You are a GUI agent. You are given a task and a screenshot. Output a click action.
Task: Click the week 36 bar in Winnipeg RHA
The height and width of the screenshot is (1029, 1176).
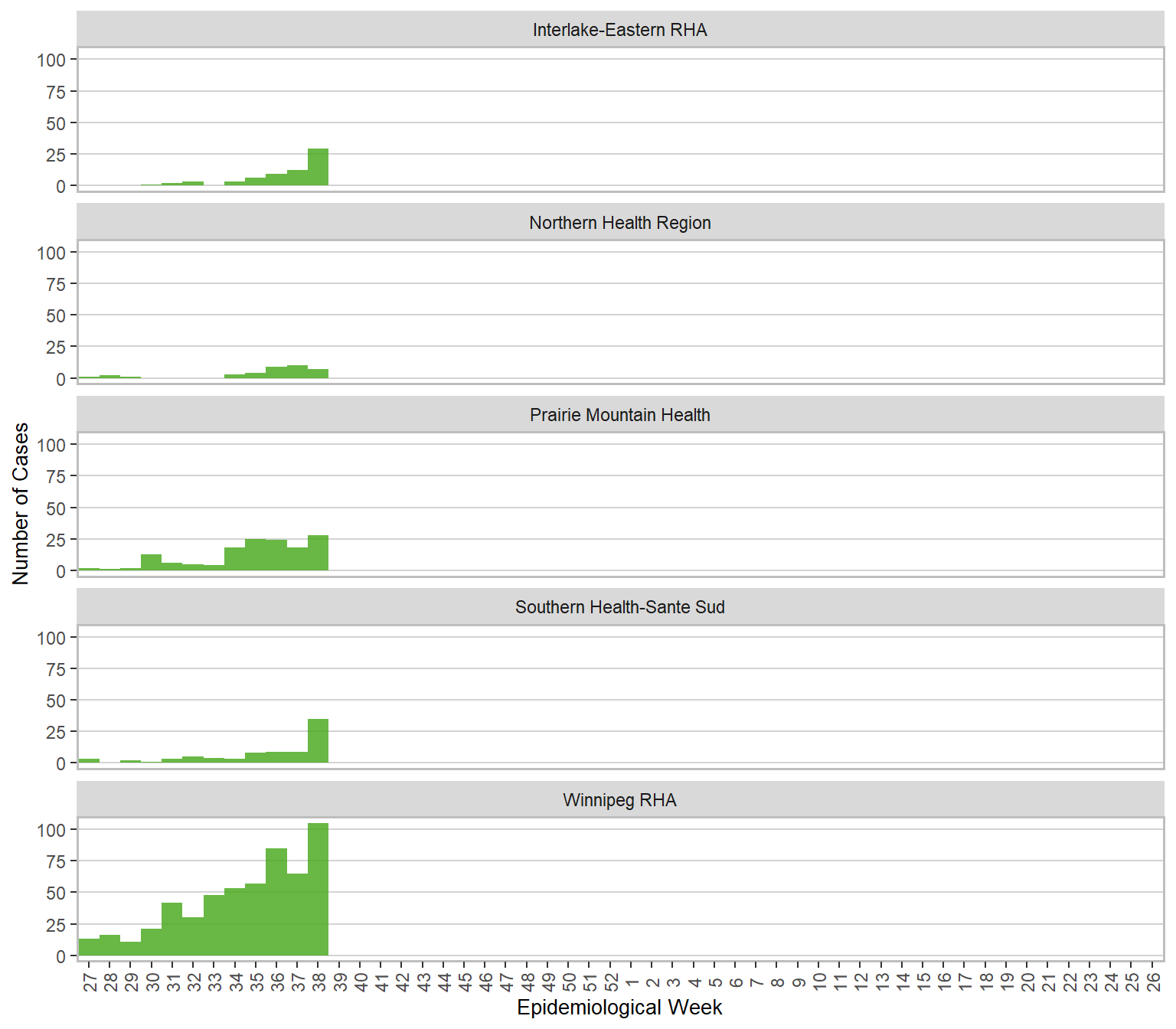pyautogui.click(x=276, y=902)
